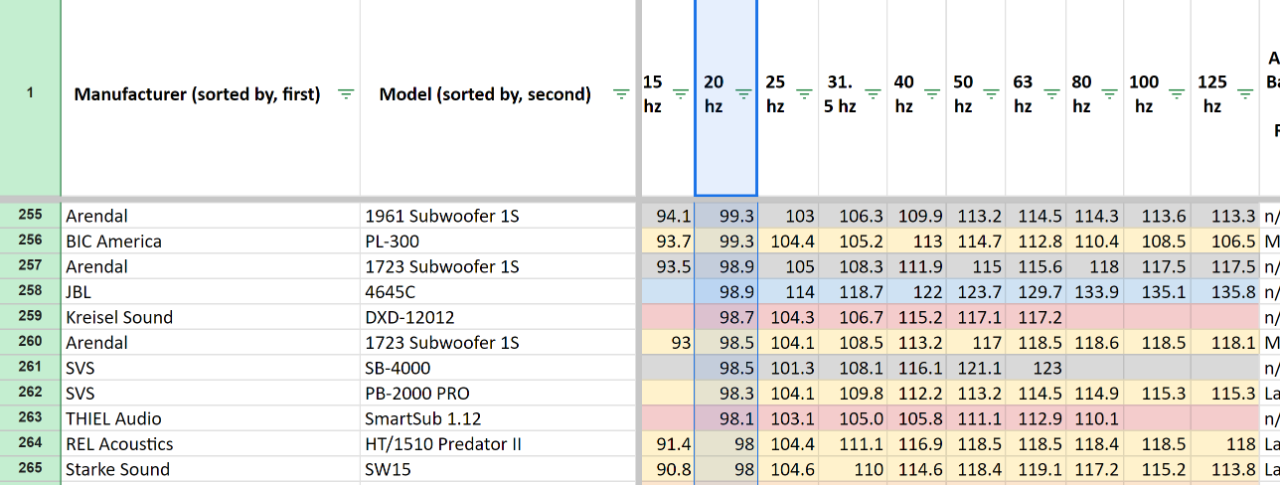
Task: Click 63 hz value 129.7
Action: click(x=1036, y=292)
